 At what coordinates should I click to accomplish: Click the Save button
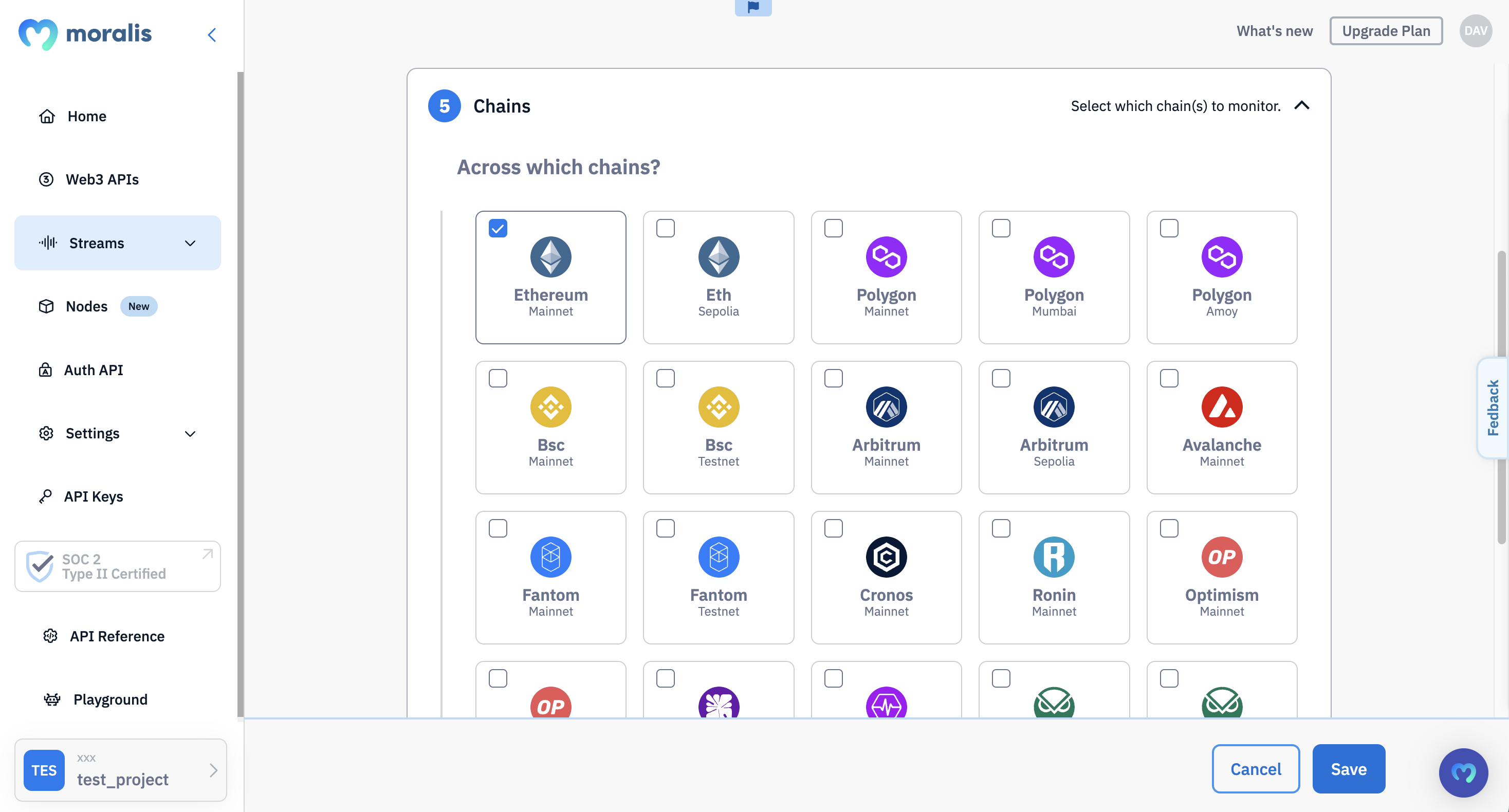(1348, 769)
